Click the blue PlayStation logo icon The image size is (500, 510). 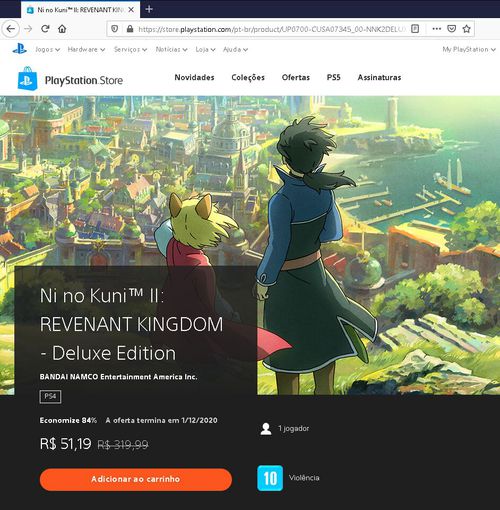[20, 49]
